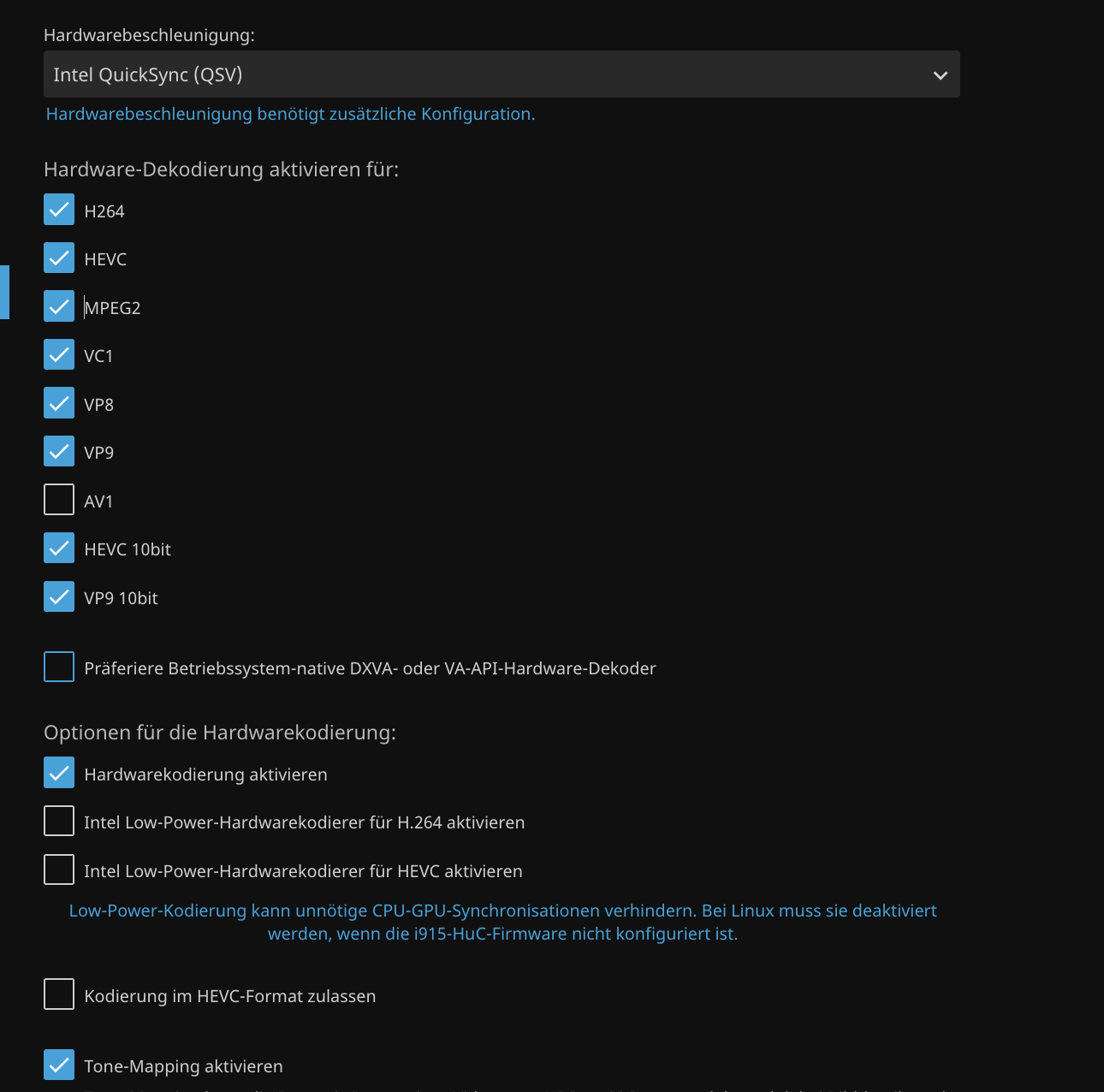This screenshot has height=1092, width=1104.
Task: Click the blue sidebar indicator on left edge
Action: [4, 292]
